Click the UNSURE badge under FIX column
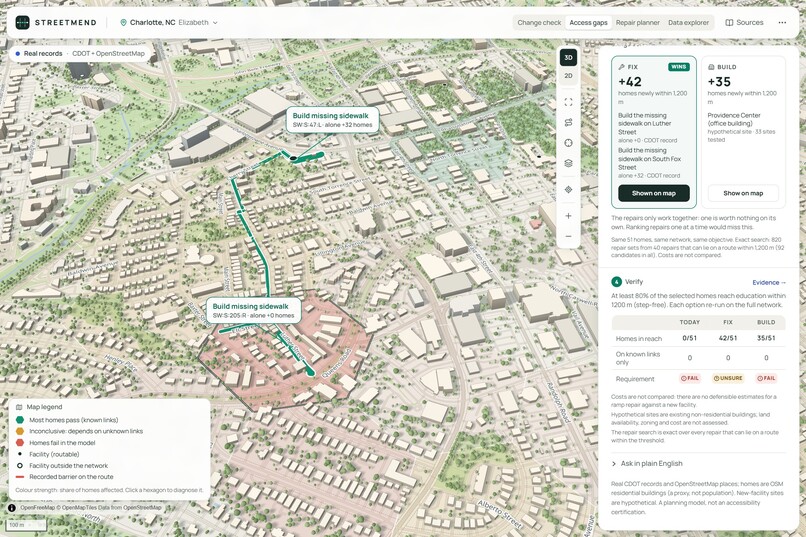Viewport: 806px width, 537px height. [x=728, y=378]
